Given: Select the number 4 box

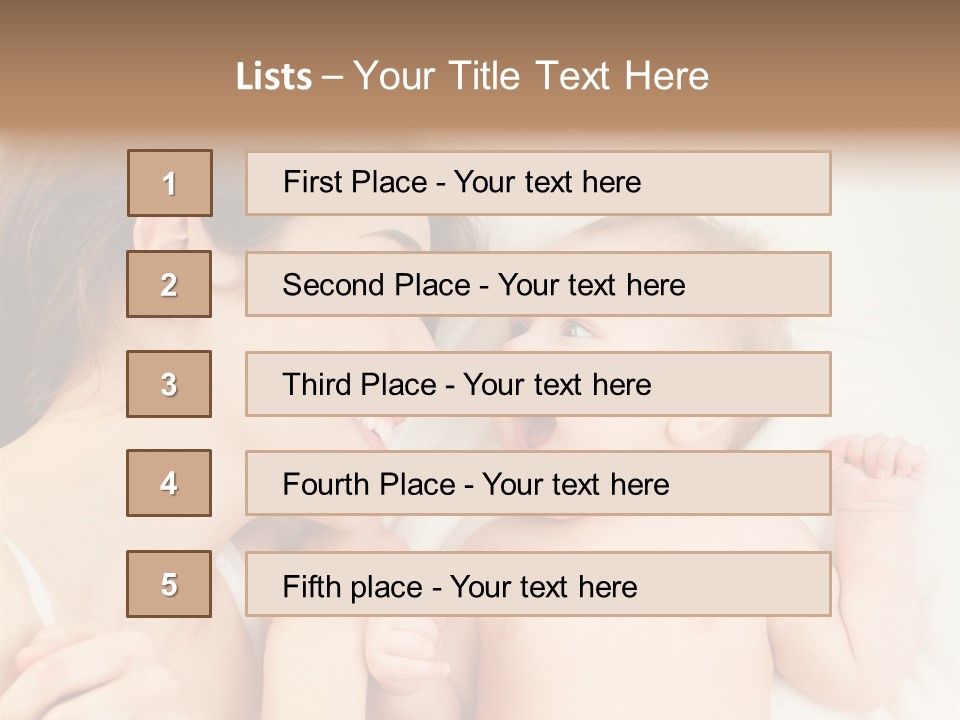Looking at the screenshot, I should (169, 483).
